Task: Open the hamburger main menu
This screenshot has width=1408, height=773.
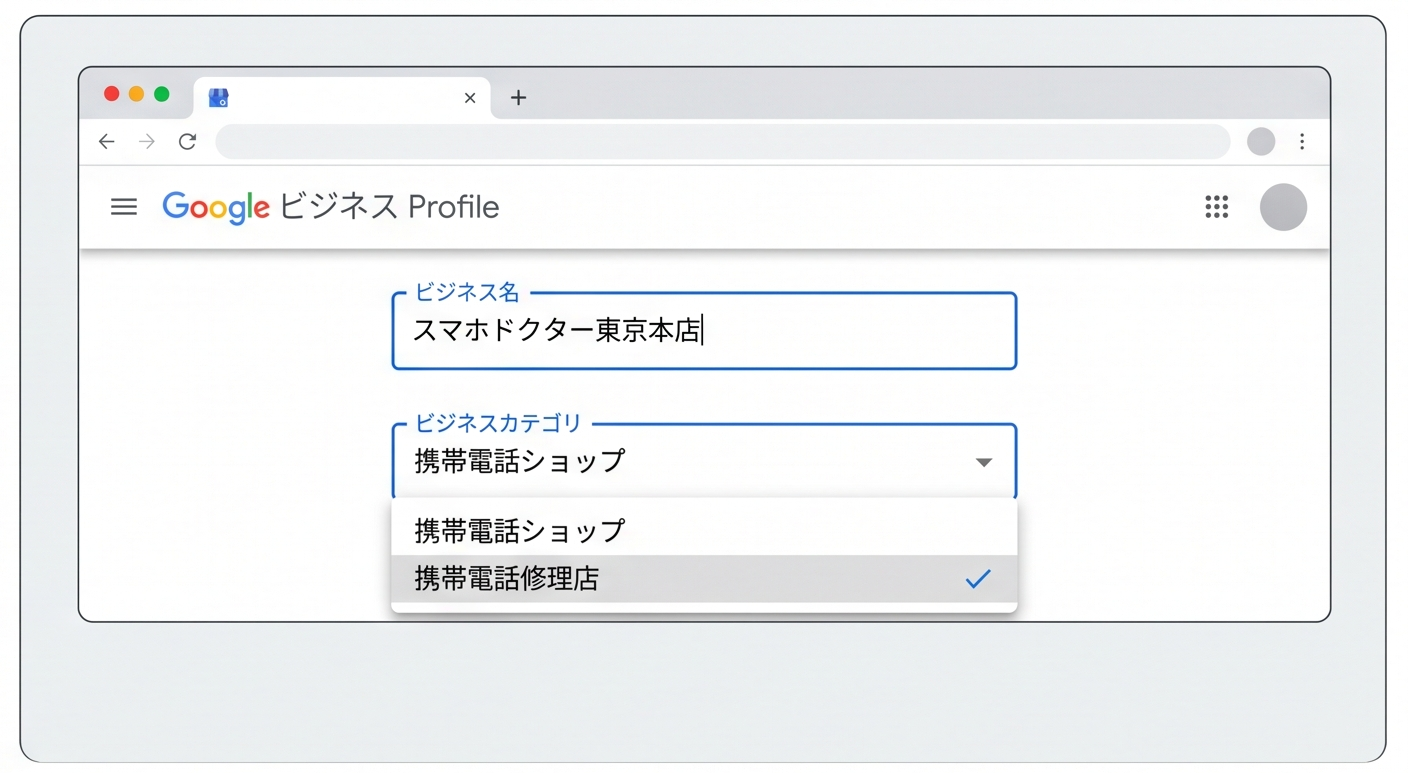Action: (x=124, y=207)
